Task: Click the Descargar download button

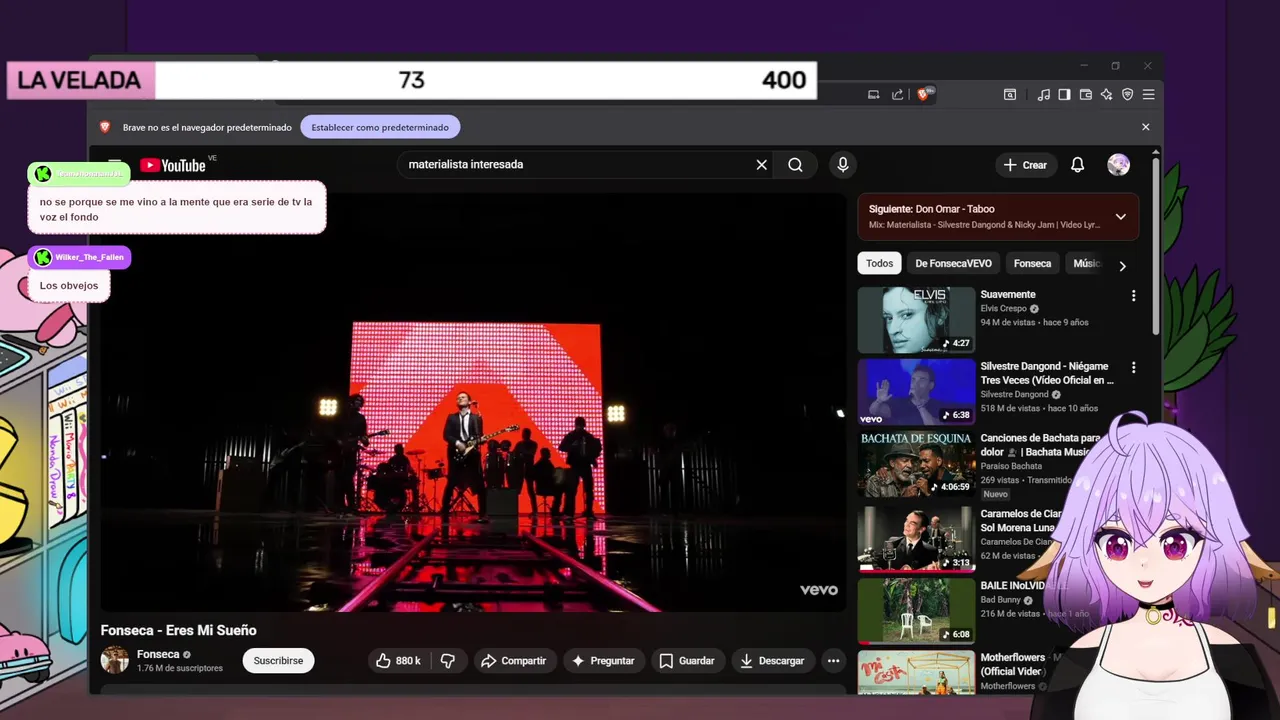Action: coord(771,661)
